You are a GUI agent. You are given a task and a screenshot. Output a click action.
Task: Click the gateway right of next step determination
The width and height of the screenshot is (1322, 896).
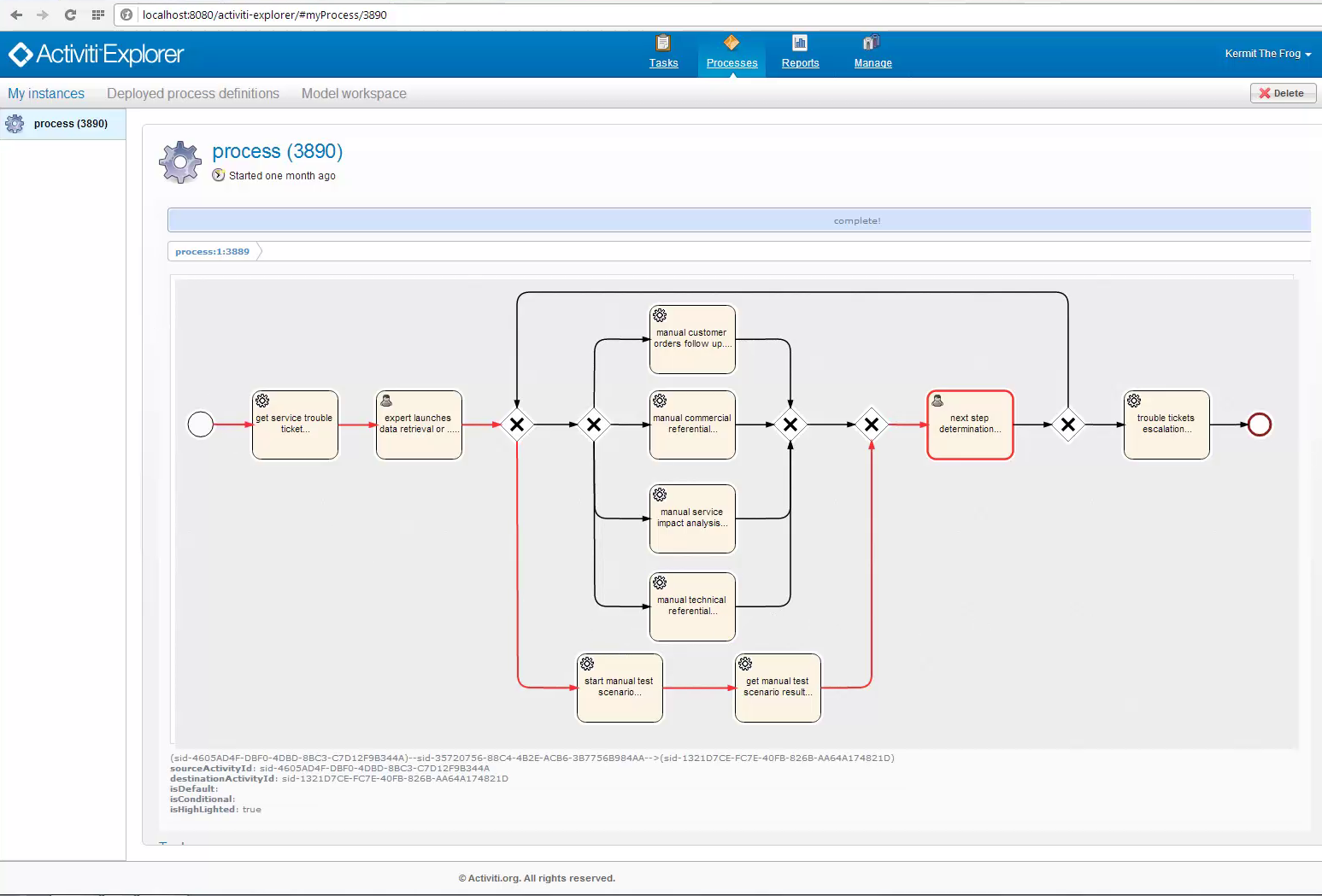[x=1068, y=425]
